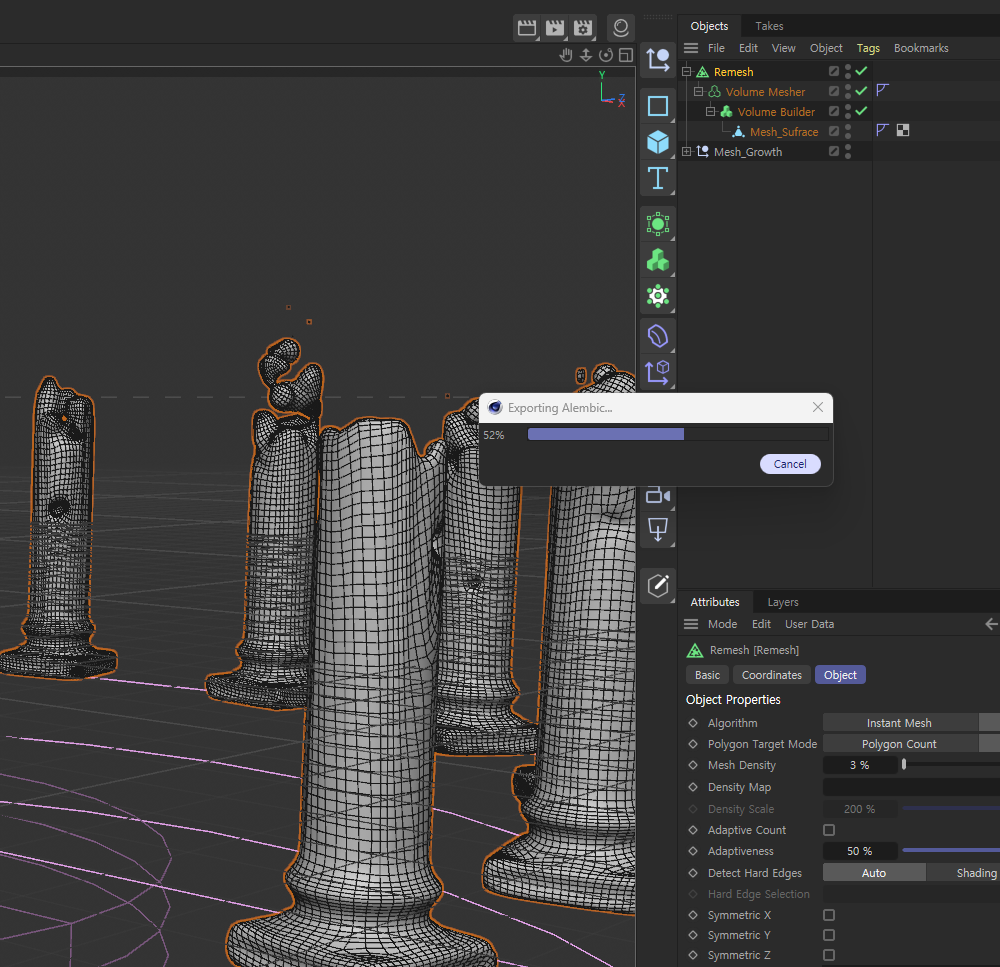Select the Rectangle spline tool icon
This screenshot has width=1000, height=967.
pos(658,105)
